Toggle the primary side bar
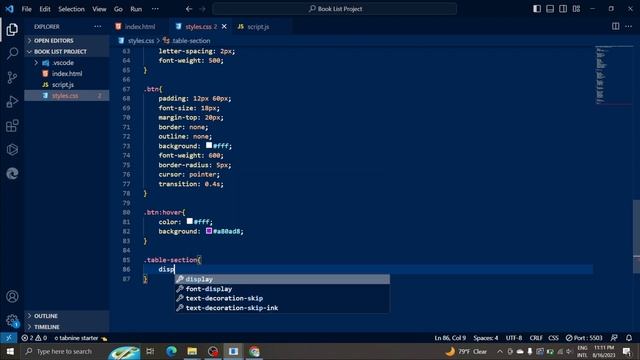640x360 pixels. click(537, 9)
